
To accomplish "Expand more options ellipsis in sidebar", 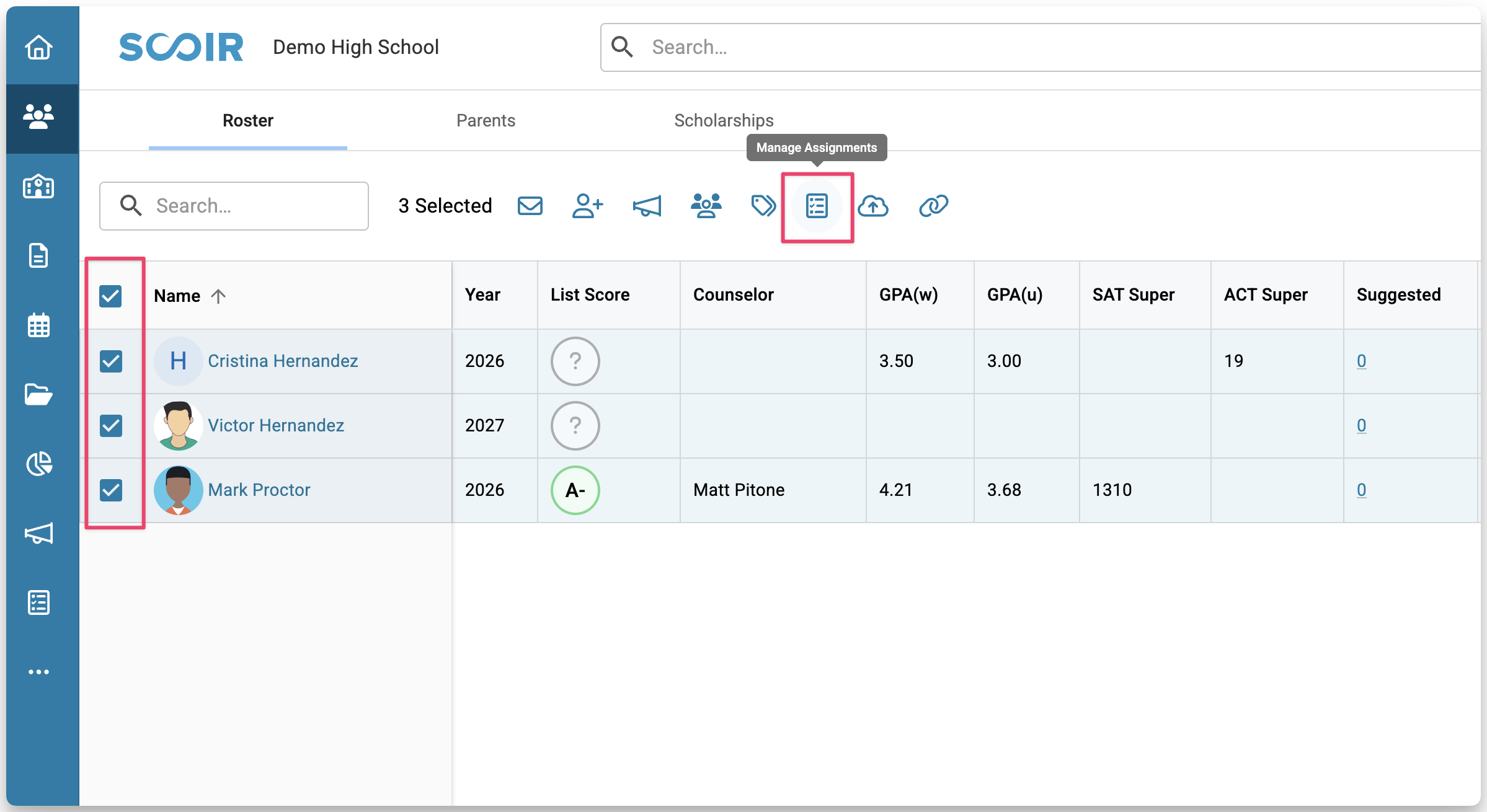I will 38,672.
